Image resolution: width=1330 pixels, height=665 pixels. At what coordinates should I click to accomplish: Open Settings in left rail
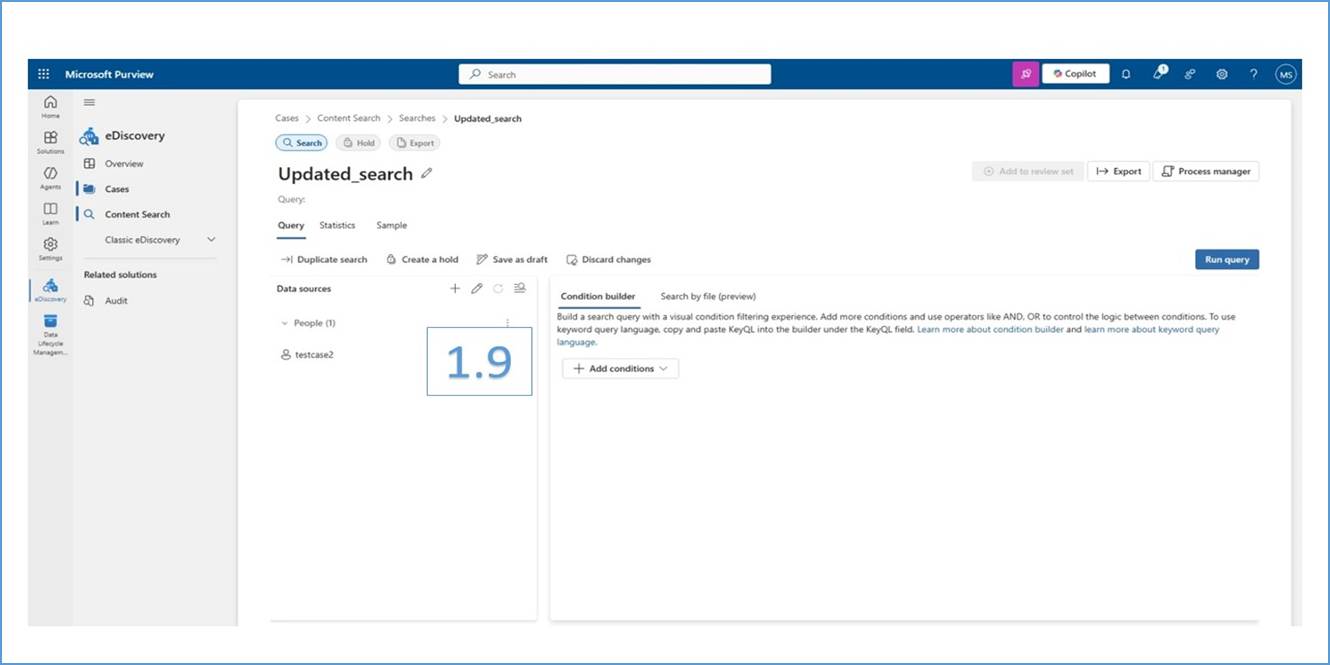click(50, 249)
